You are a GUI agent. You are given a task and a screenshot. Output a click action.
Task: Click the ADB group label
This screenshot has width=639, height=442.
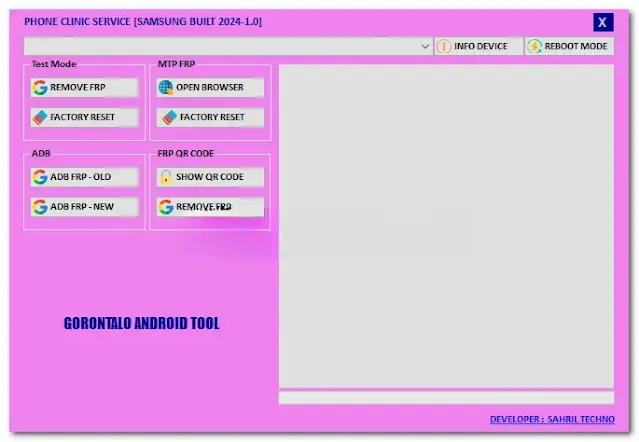41,154
